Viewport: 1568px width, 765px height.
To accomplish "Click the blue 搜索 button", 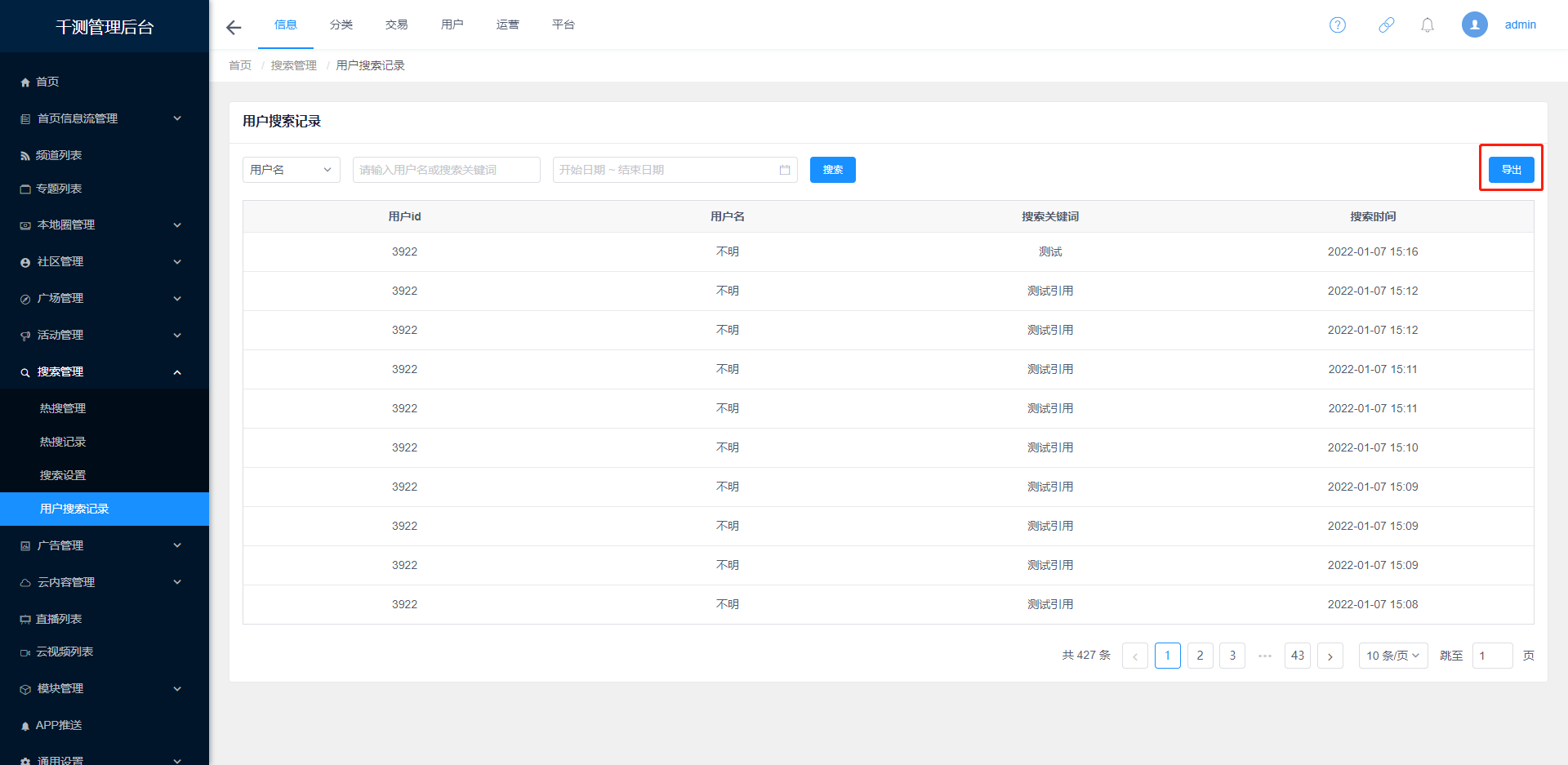I will 833,170.
